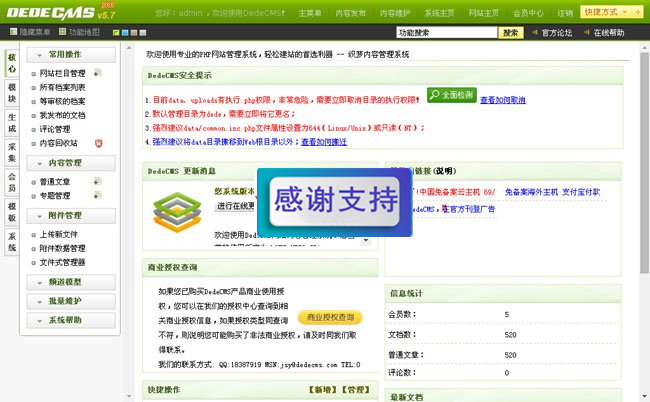Viewport: 650px width, 402px height.
Task: Click 【新增】 in 快捷操作 header
Action: (323, 390)
